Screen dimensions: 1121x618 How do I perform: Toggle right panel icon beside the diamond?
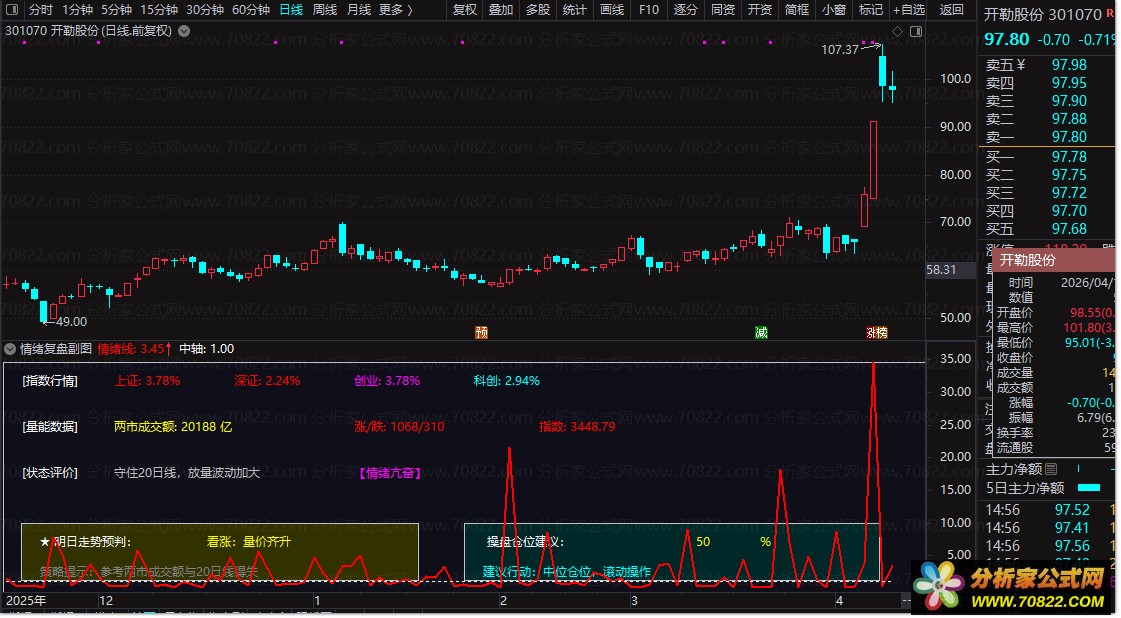point(914,32)
